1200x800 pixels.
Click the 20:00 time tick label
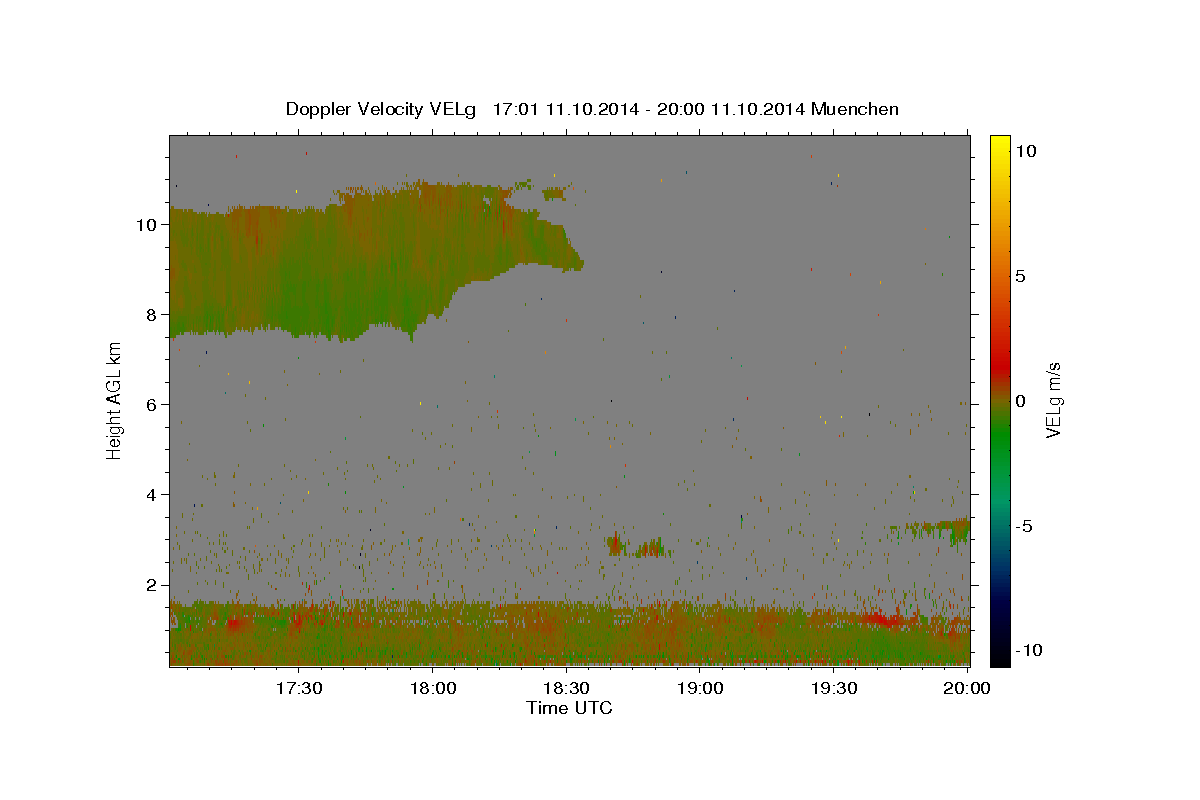click(x=967, y=689)
